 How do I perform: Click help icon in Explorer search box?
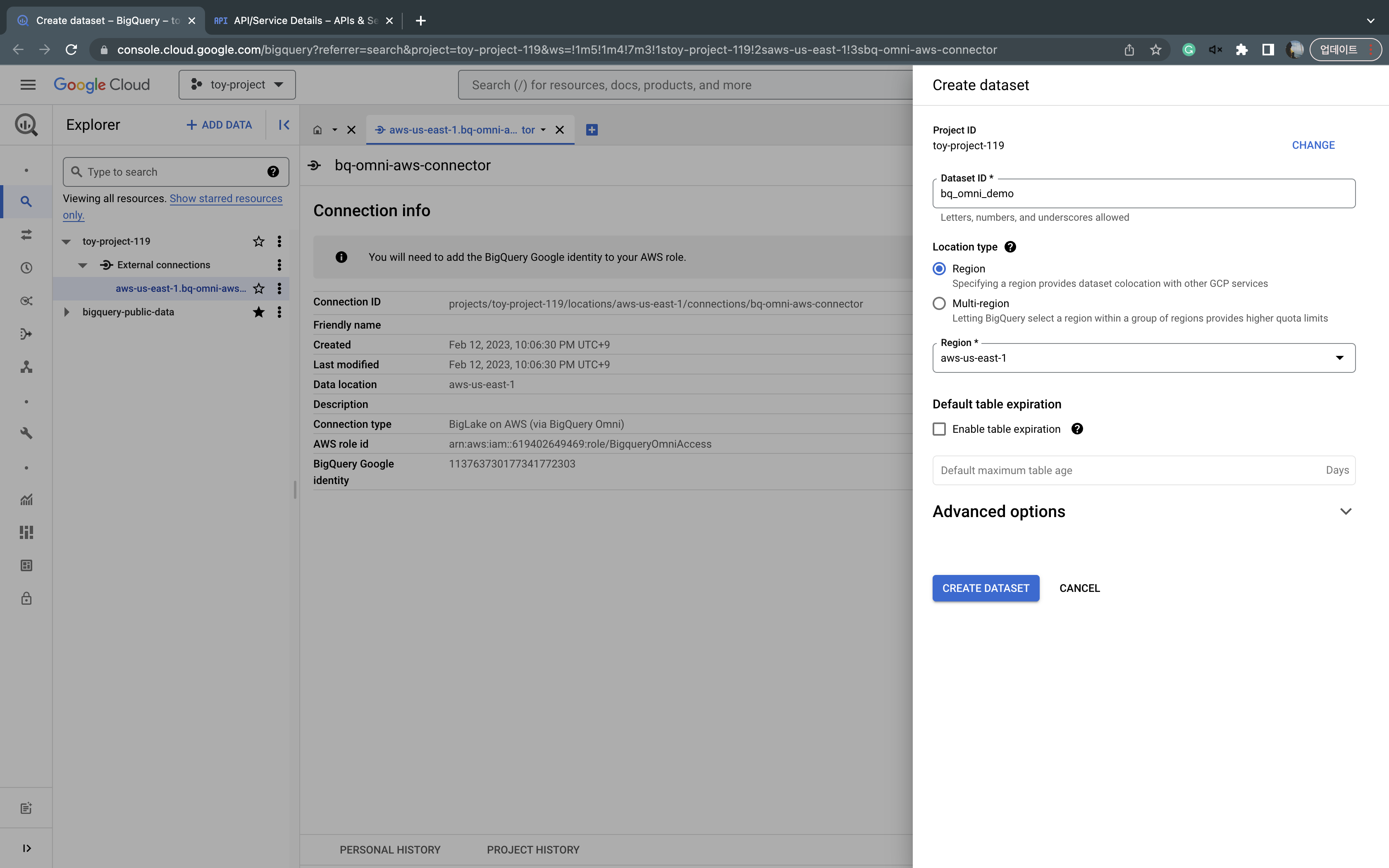[x=273, y=172]
